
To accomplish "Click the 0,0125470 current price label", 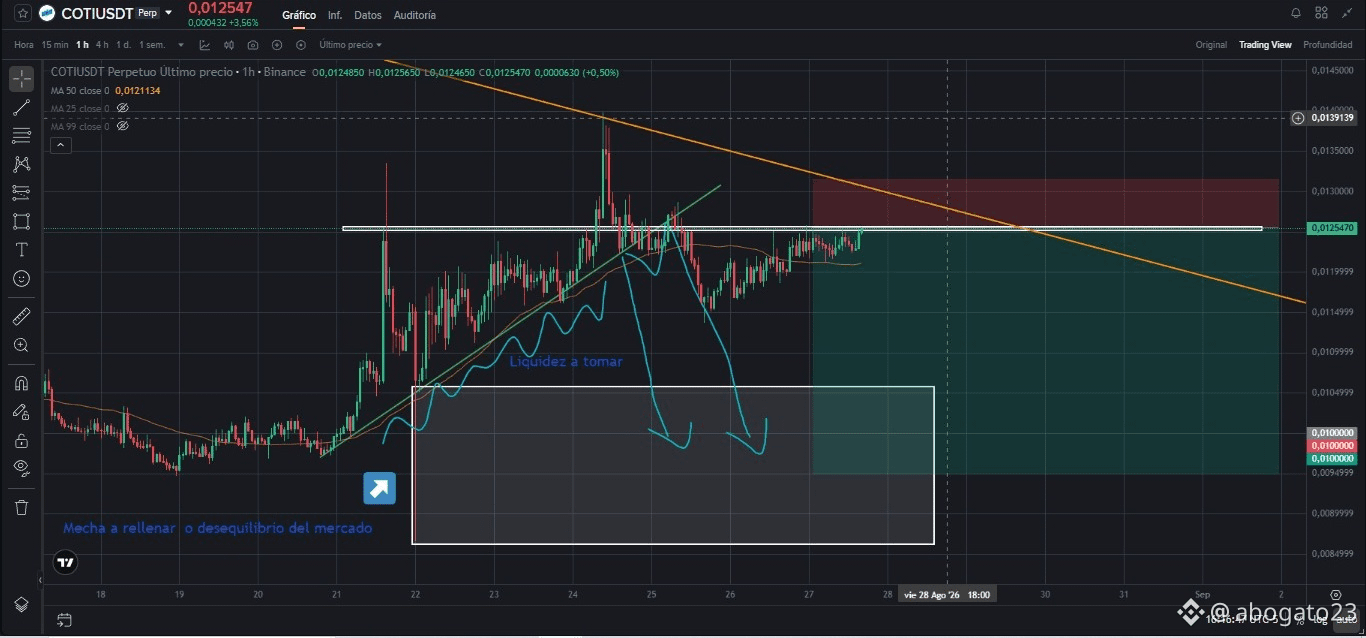I will tap(1332, 229).
